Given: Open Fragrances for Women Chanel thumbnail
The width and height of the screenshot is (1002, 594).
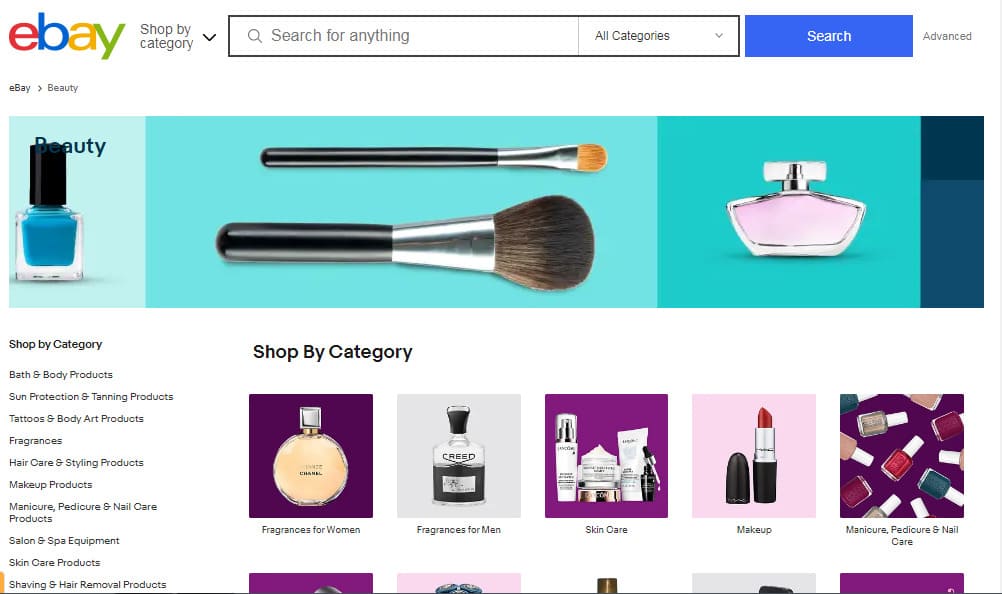Looking at the screenshot, I should click(311, 455).
